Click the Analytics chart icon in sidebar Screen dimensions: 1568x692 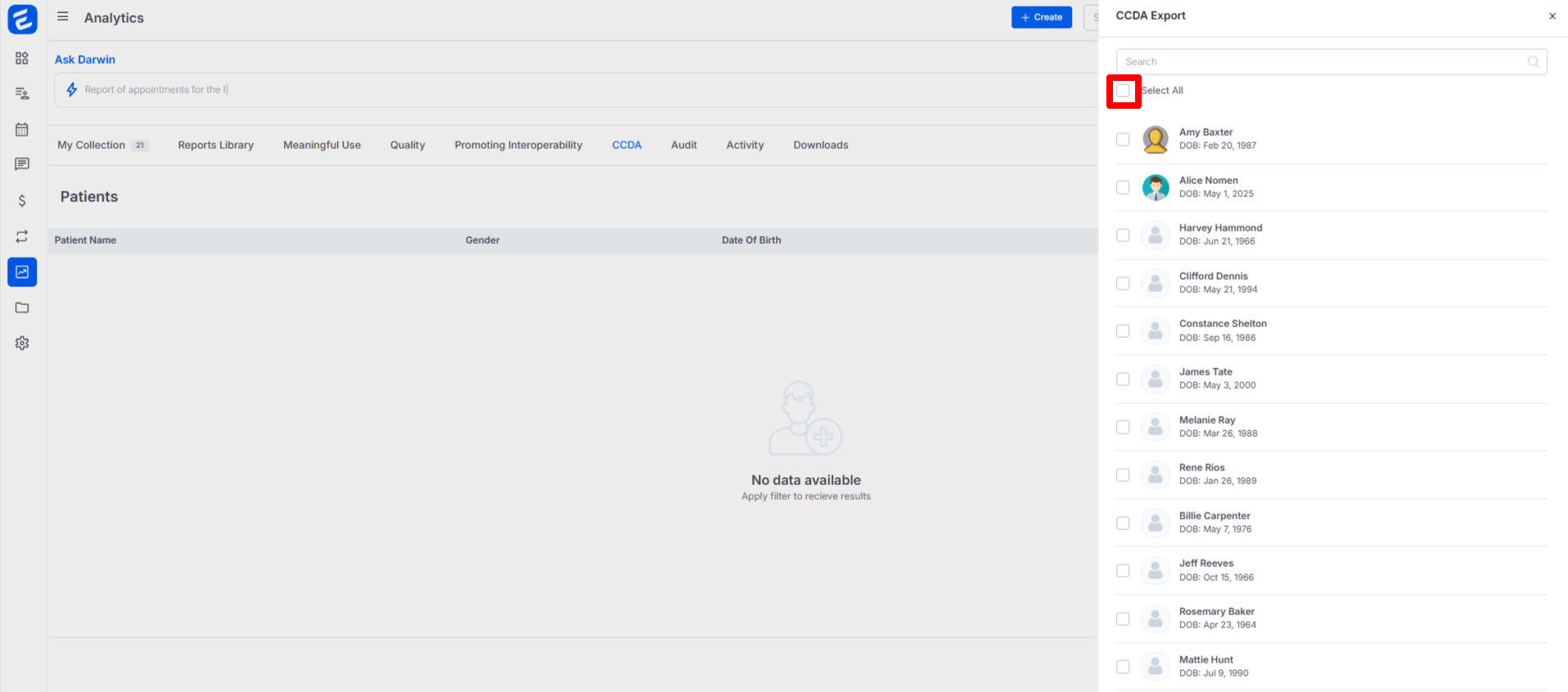tap(22, 272)
